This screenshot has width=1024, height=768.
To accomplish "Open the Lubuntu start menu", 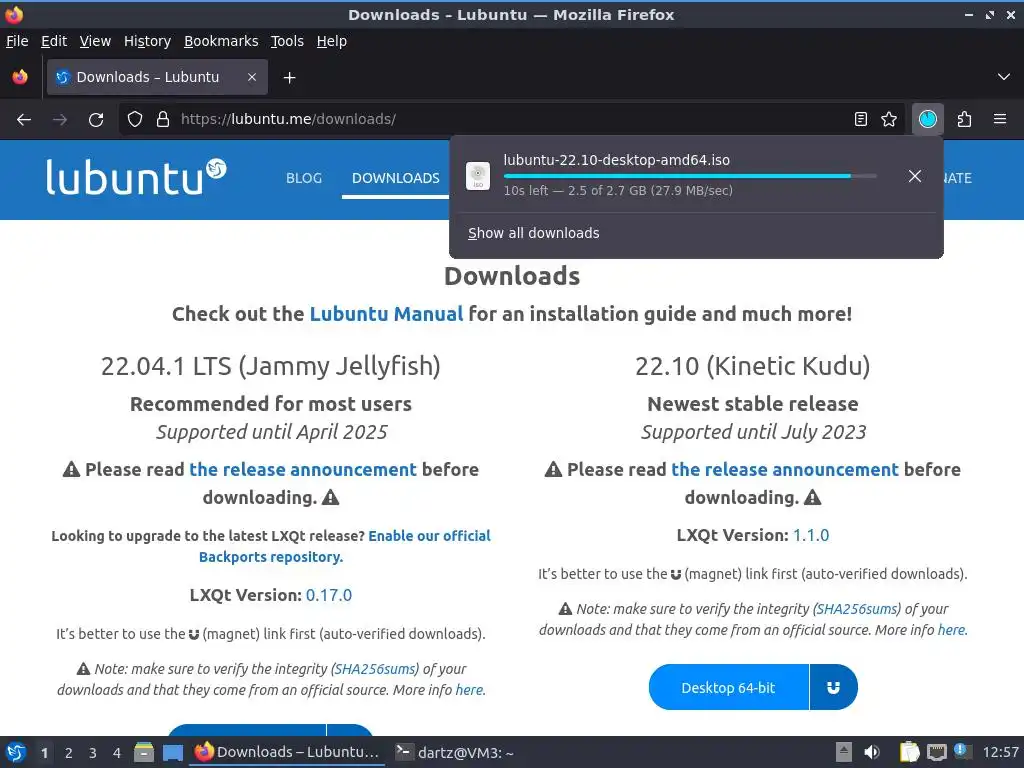I will coord(16,752).
